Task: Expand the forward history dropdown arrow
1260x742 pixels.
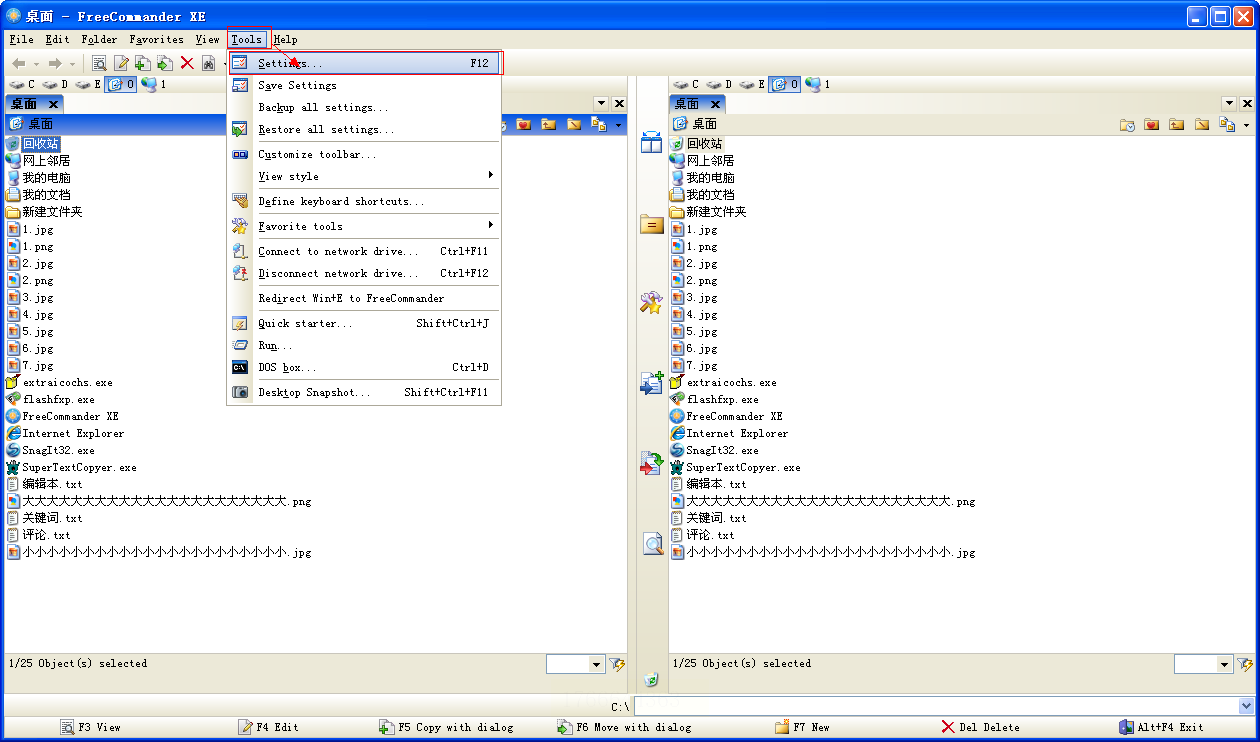Action: [72, 64]
